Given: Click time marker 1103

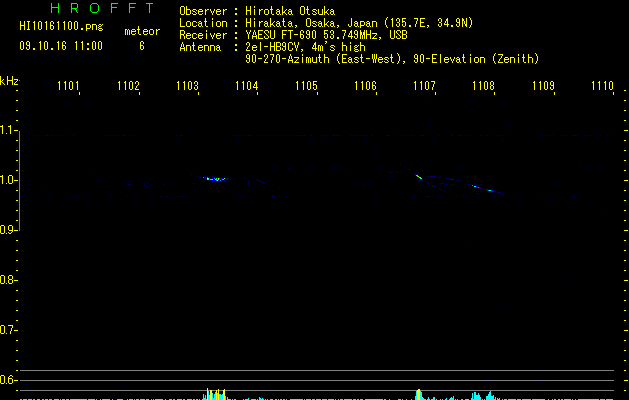Looking at the screenshot, I should [187, 85].
